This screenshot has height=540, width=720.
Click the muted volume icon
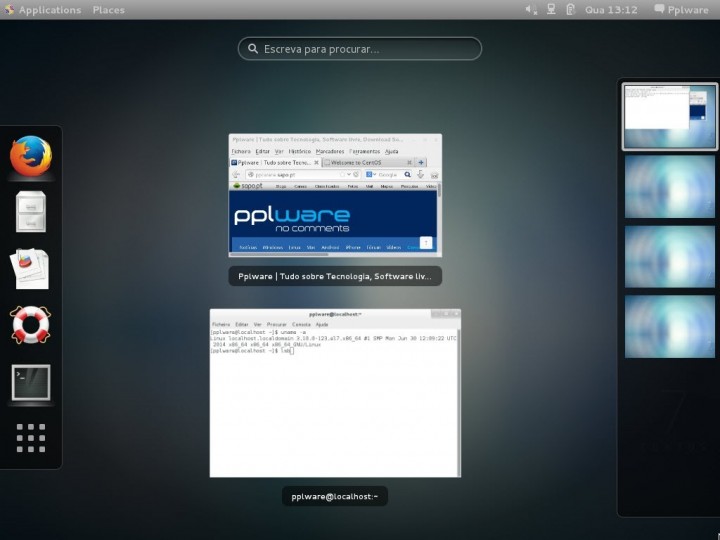point(531,10)
